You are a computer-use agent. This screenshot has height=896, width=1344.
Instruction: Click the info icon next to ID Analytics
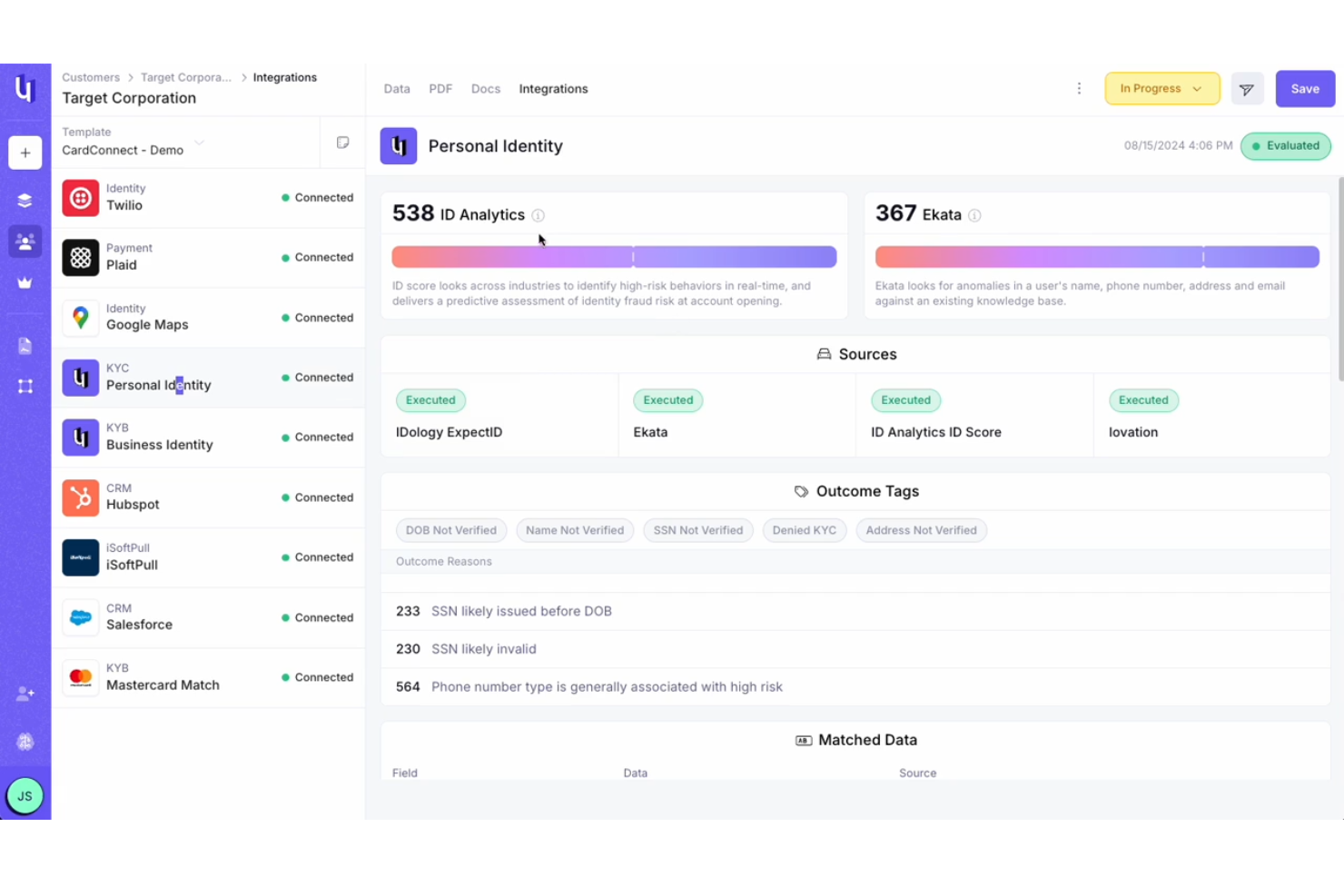tap(538, 215)
